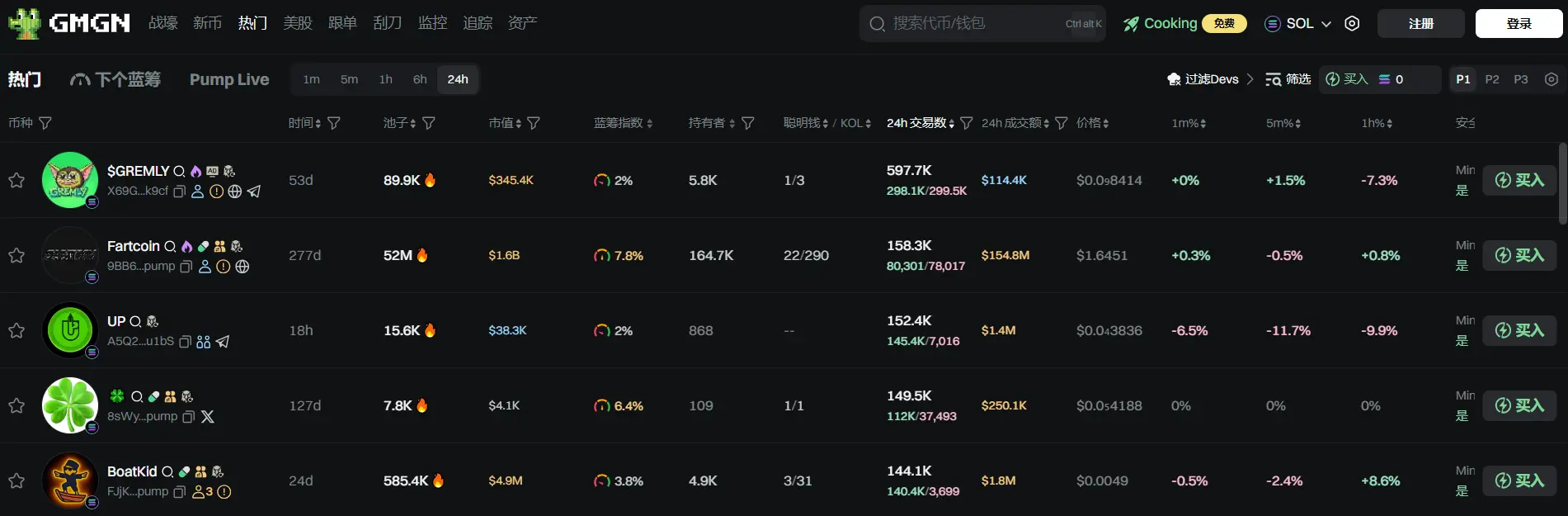Filter by market cap funnel icon
Screen dimensions: 1568x516
pyautogui.click(x=534, y=123)
